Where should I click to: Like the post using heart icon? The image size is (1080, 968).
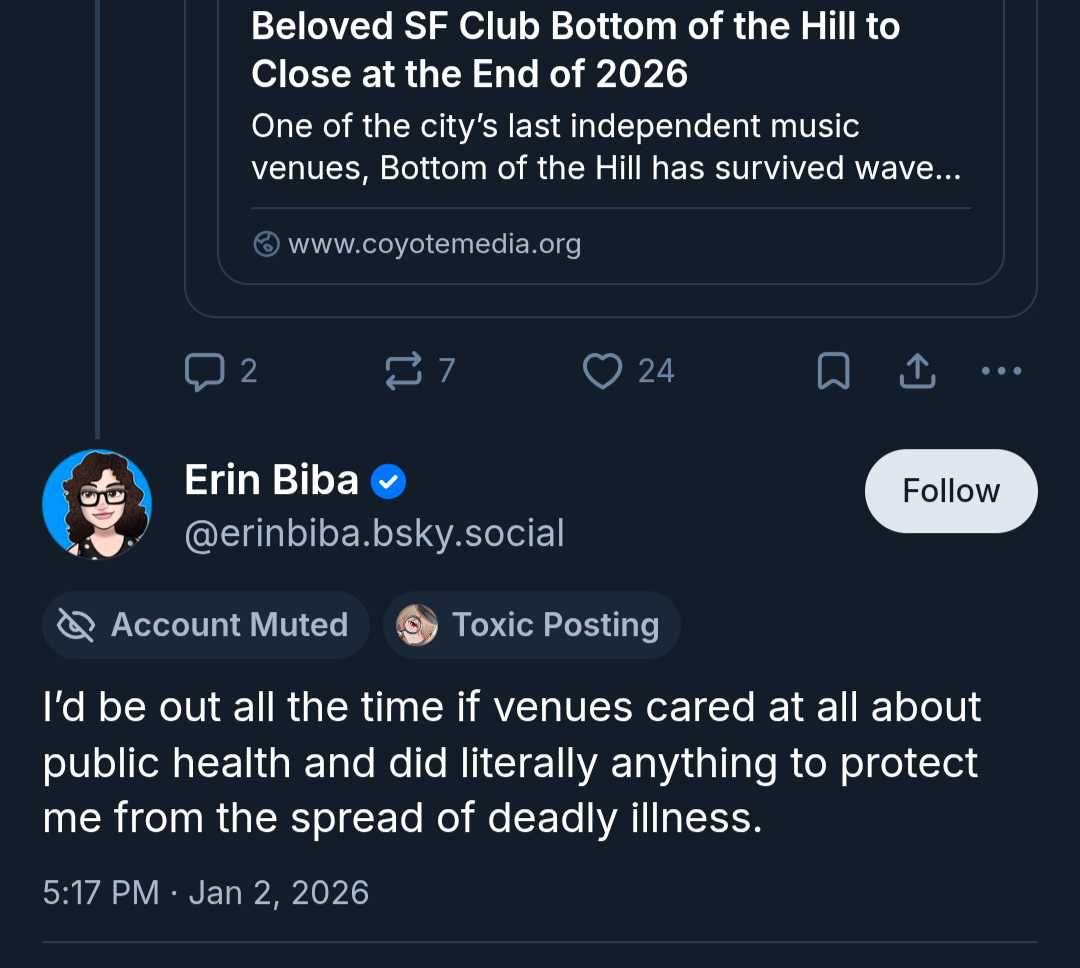(602, 372)
